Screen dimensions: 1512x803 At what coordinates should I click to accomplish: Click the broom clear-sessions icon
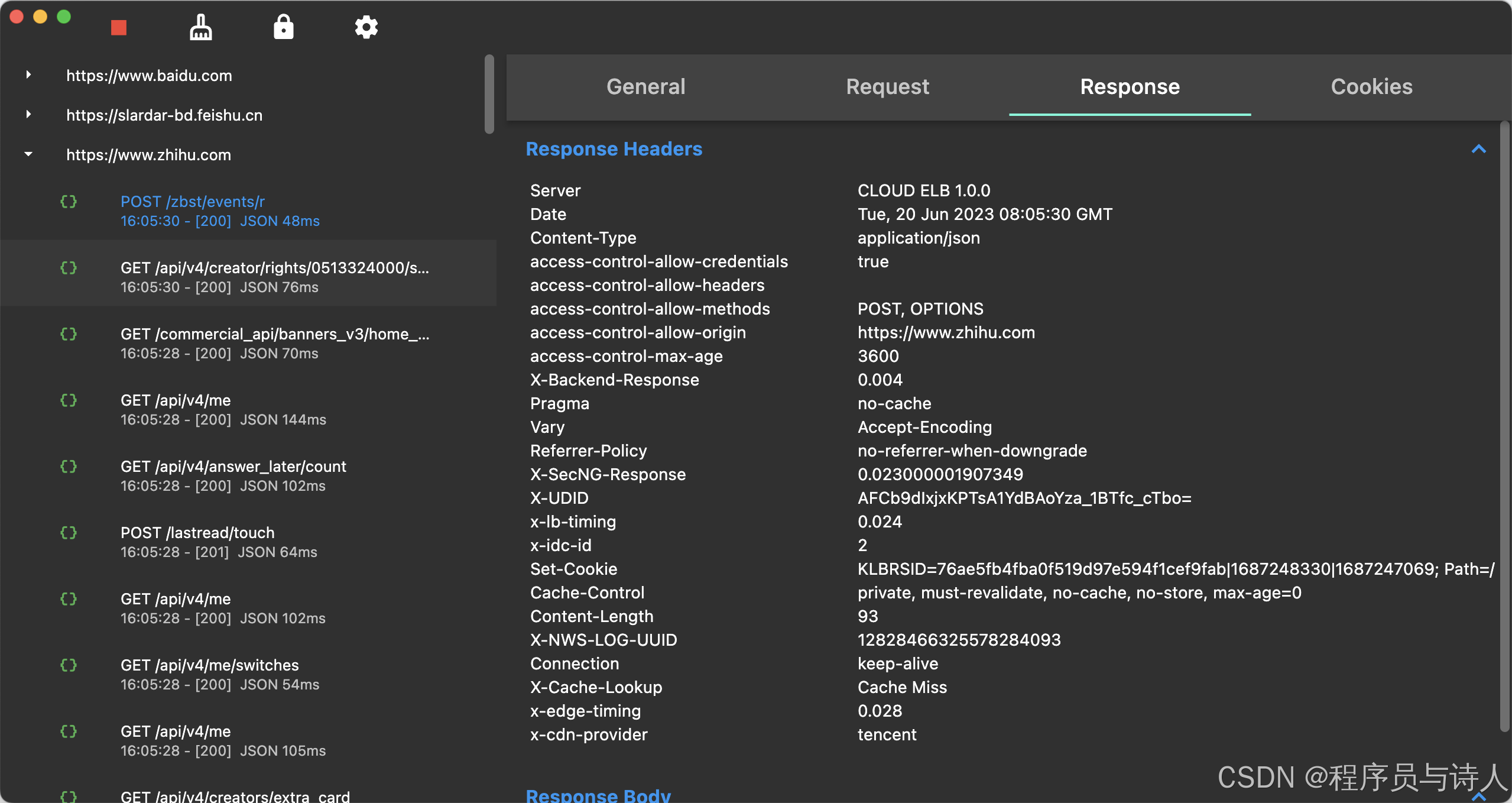201,27
